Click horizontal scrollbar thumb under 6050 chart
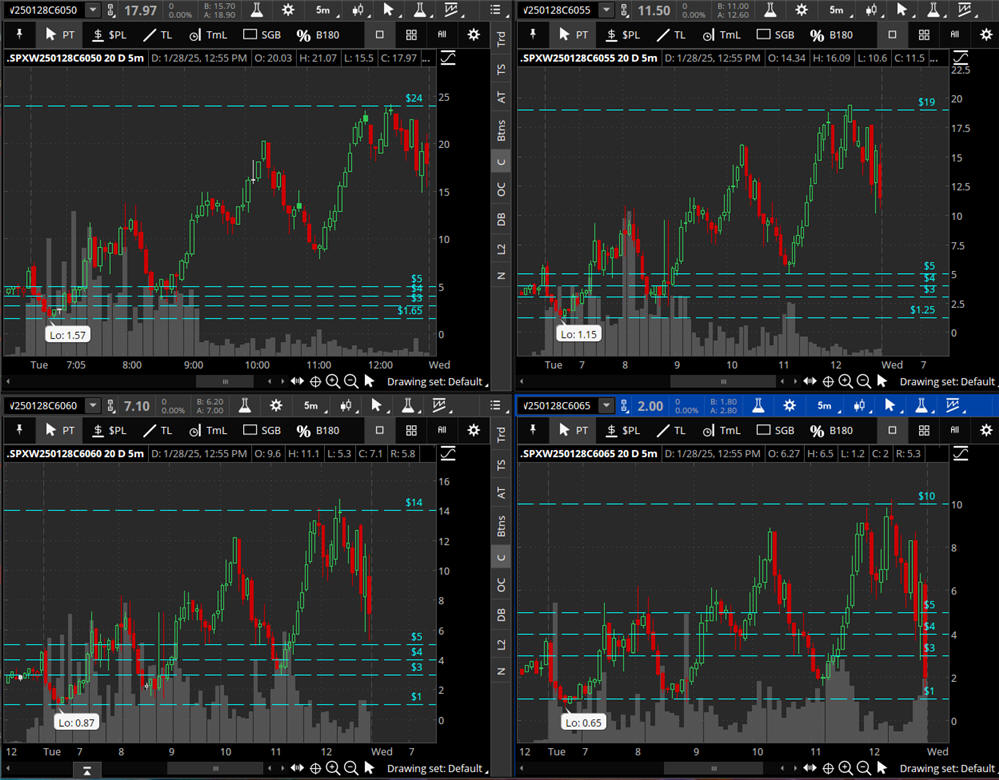Image resolution: width=999 pixels, height=780 pixels. pyautogui.click(x=224, y=382)
